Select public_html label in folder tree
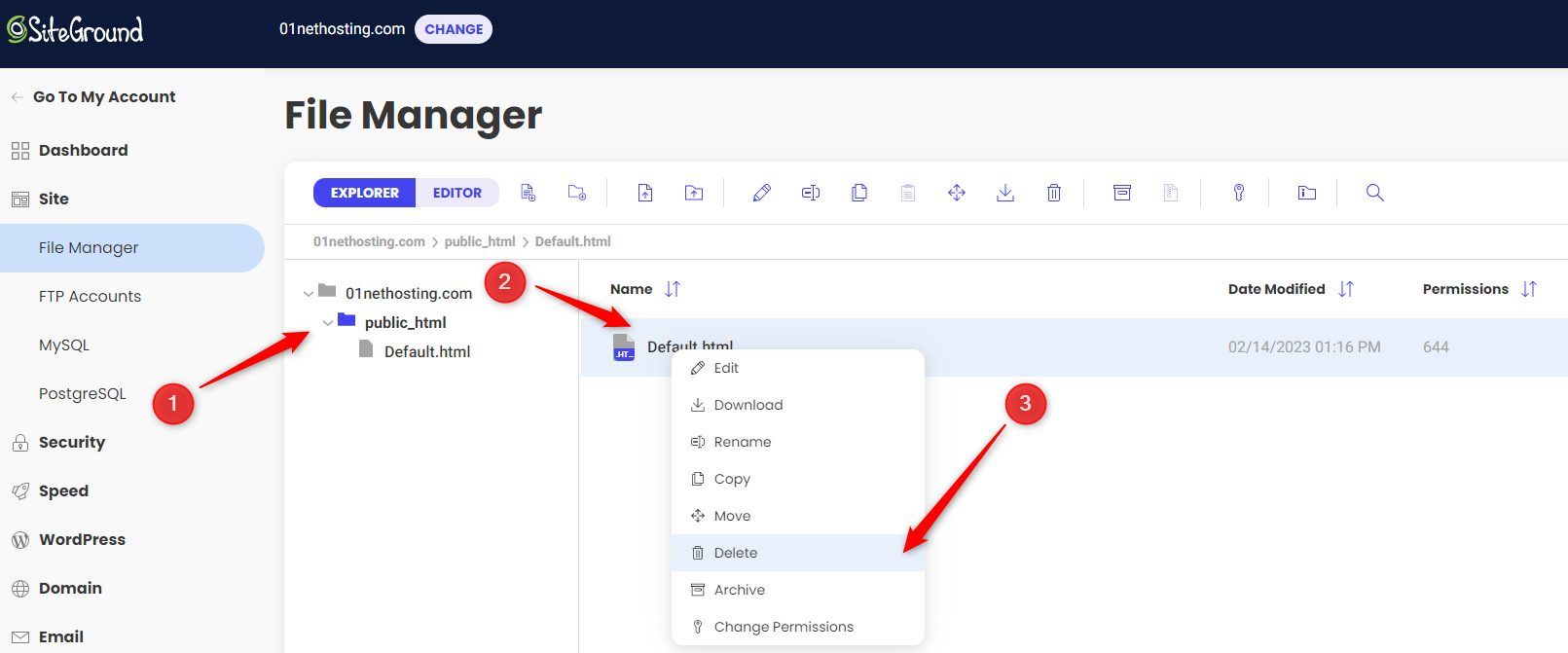The height and width of the screenshot is (653, 1568). coord(406,322)
